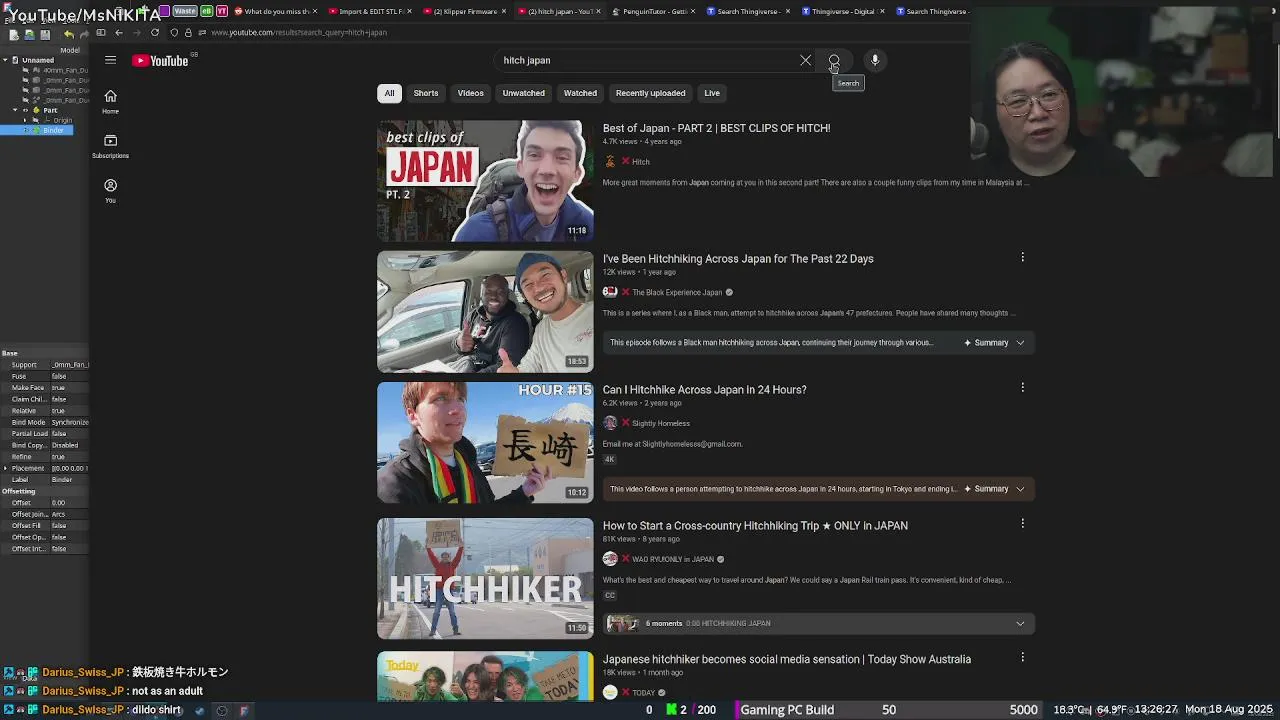The image size is (1280, 720).
Task: Click WAO RYU!ONLY in JAPAN channel avatar
Action: [610, 559]
